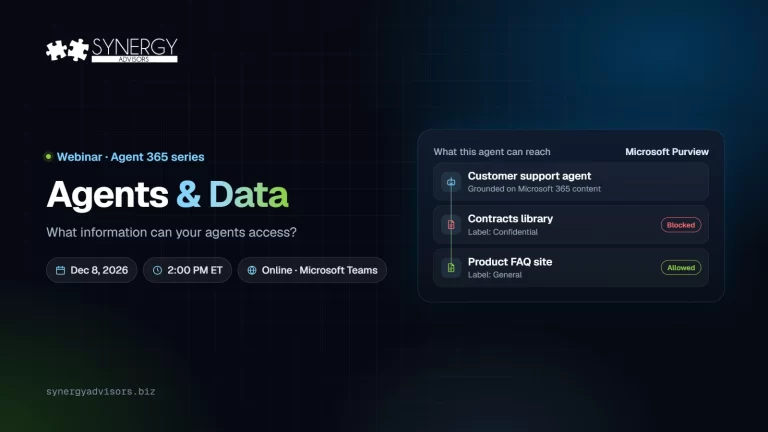The width and height of the screenshot is (768, 432).
Task: Click the globe icon beside Online
Action: [x=252, y=270]
